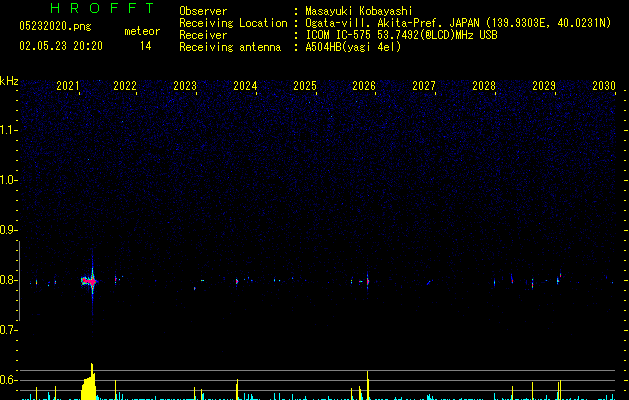629x400 pixels.
Task: Click the 2023 time axis marker
Action: 185,86
